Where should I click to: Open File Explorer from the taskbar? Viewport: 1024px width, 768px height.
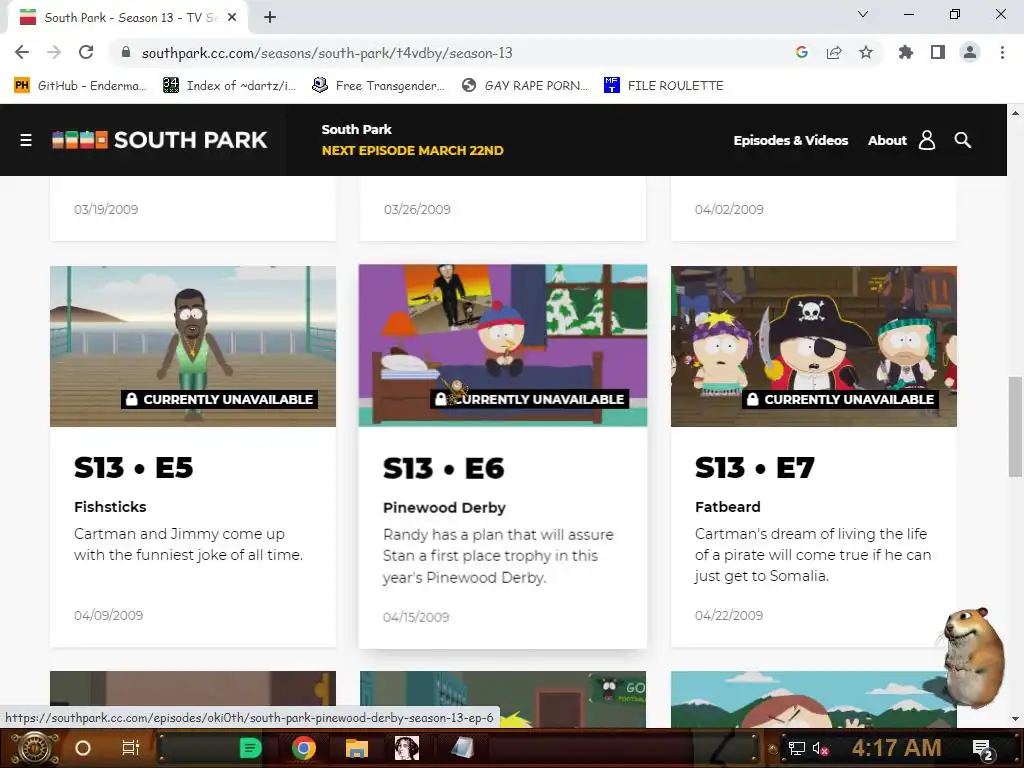(357, 748)
